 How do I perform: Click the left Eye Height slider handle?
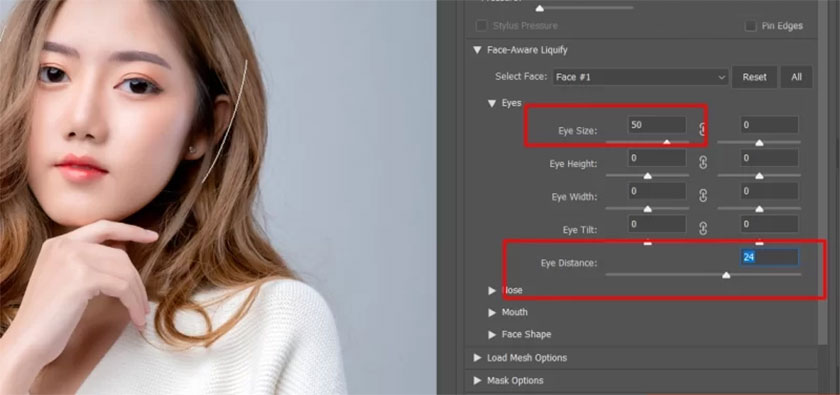(x=648, y=176)
